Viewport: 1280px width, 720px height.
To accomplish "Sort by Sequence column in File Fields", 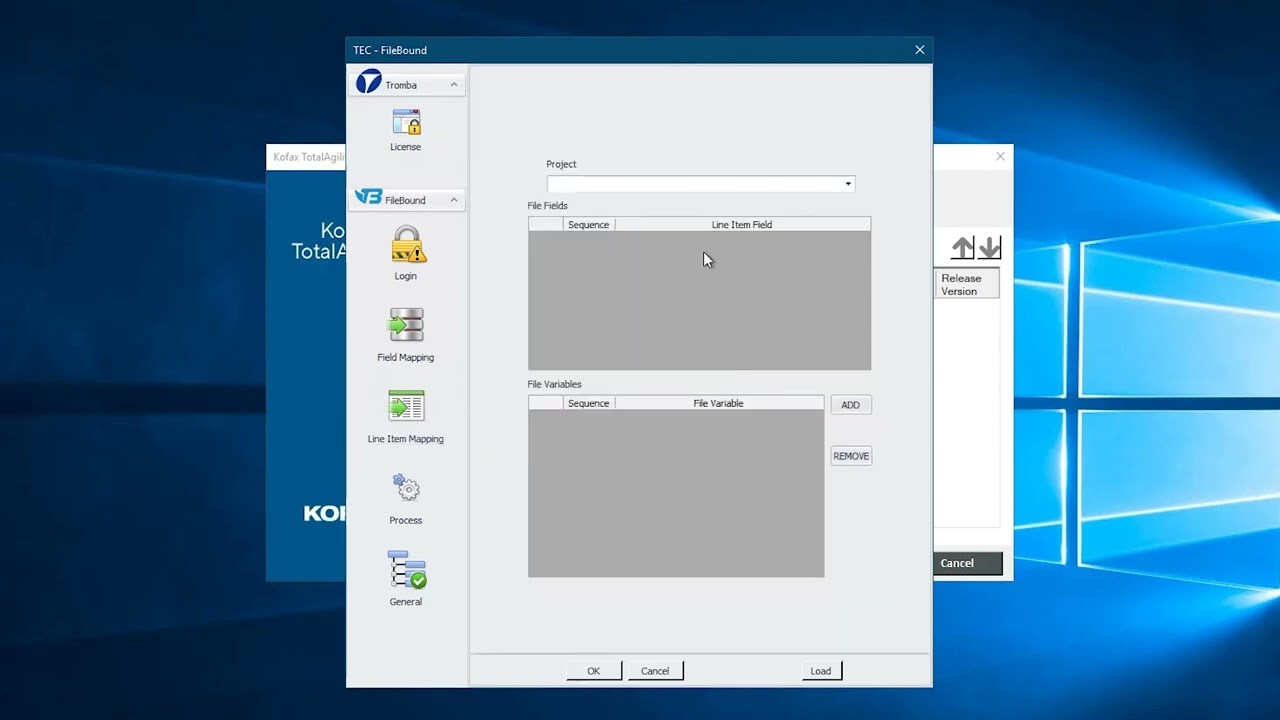I will coord(588,225).
